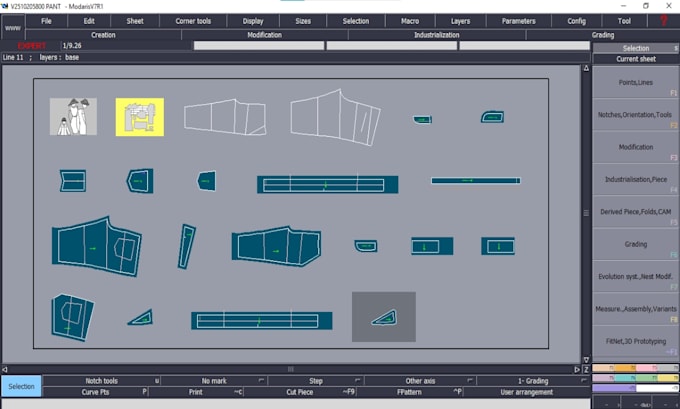This screenshot has height=409, width=680.
Task: Click the blue Selection button at bottom left
Action: (21, 386)
